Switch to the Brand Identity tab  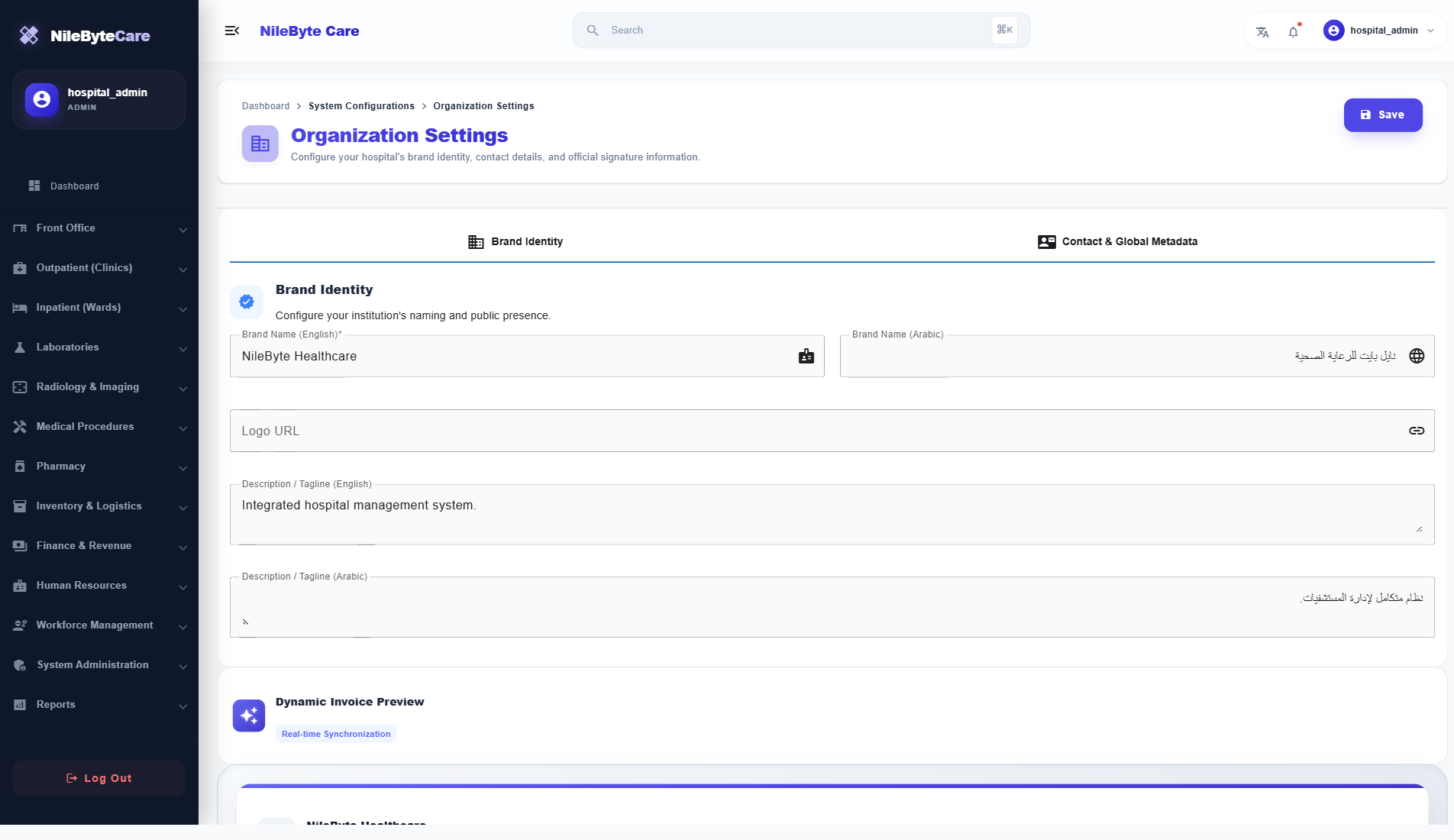515,241
